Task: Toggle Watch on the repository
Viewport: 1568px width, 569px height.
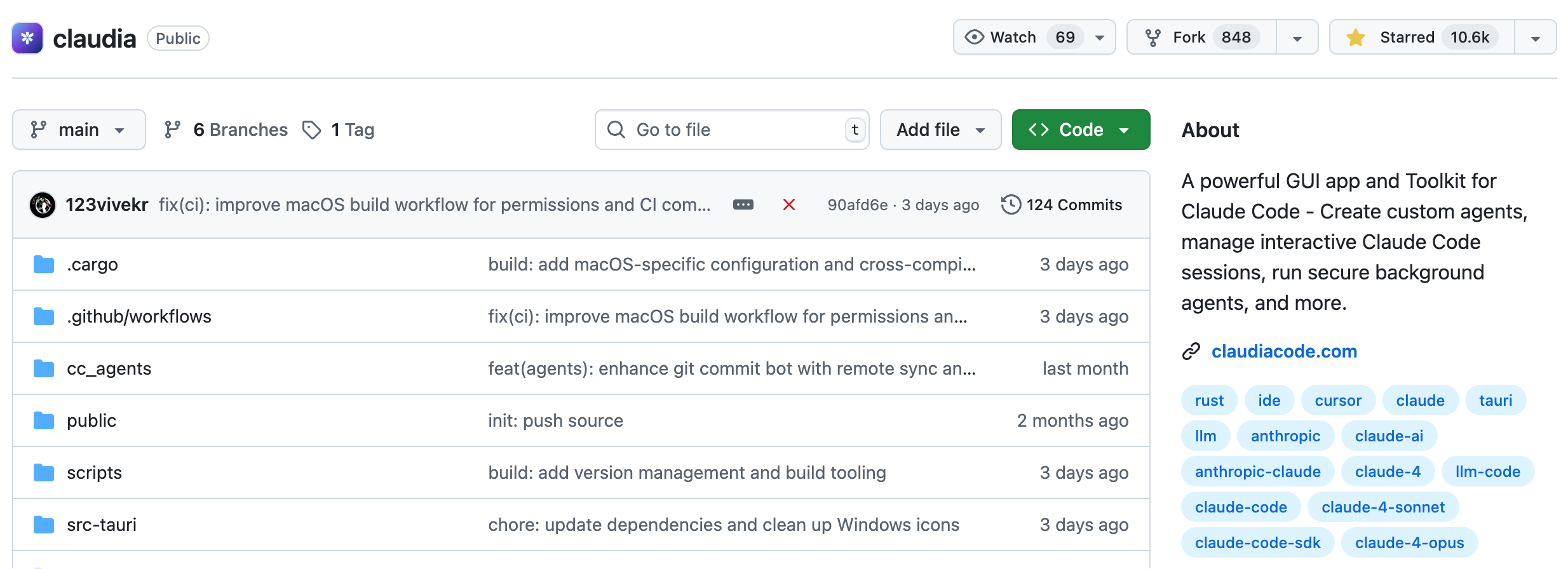Action: [1034, 37]
